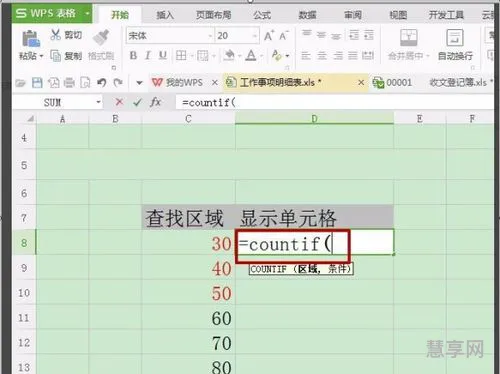
Task: Open the 页面布局 (Page Layout) tab
Action: pyautogui.click(x=213, y=15)
